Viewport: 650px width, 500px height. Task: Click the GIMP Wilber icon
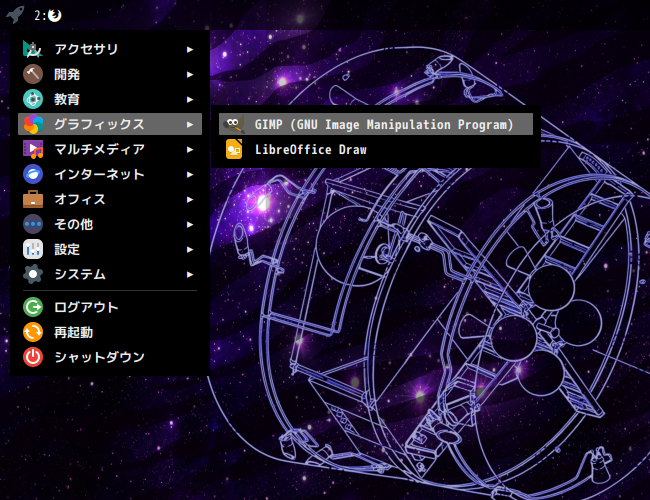coord(234,124)
